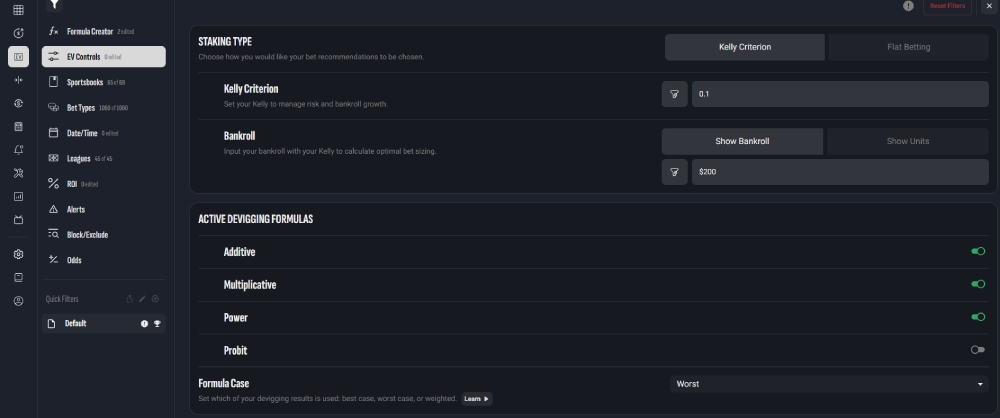Choose Show Units option
The width and height of the screenshot is (1000, 418).
(x=908, y=141)
